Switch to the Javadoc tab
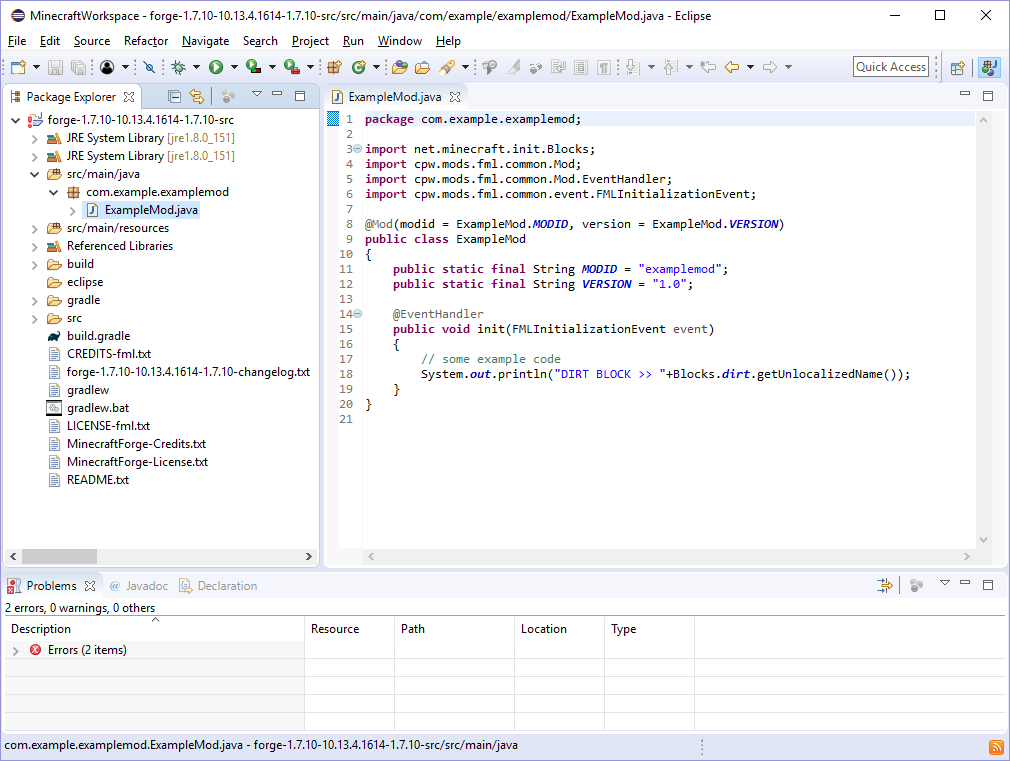Image resolution: width=1010 pixels, height=761 pixels. [x=138, y=586]
